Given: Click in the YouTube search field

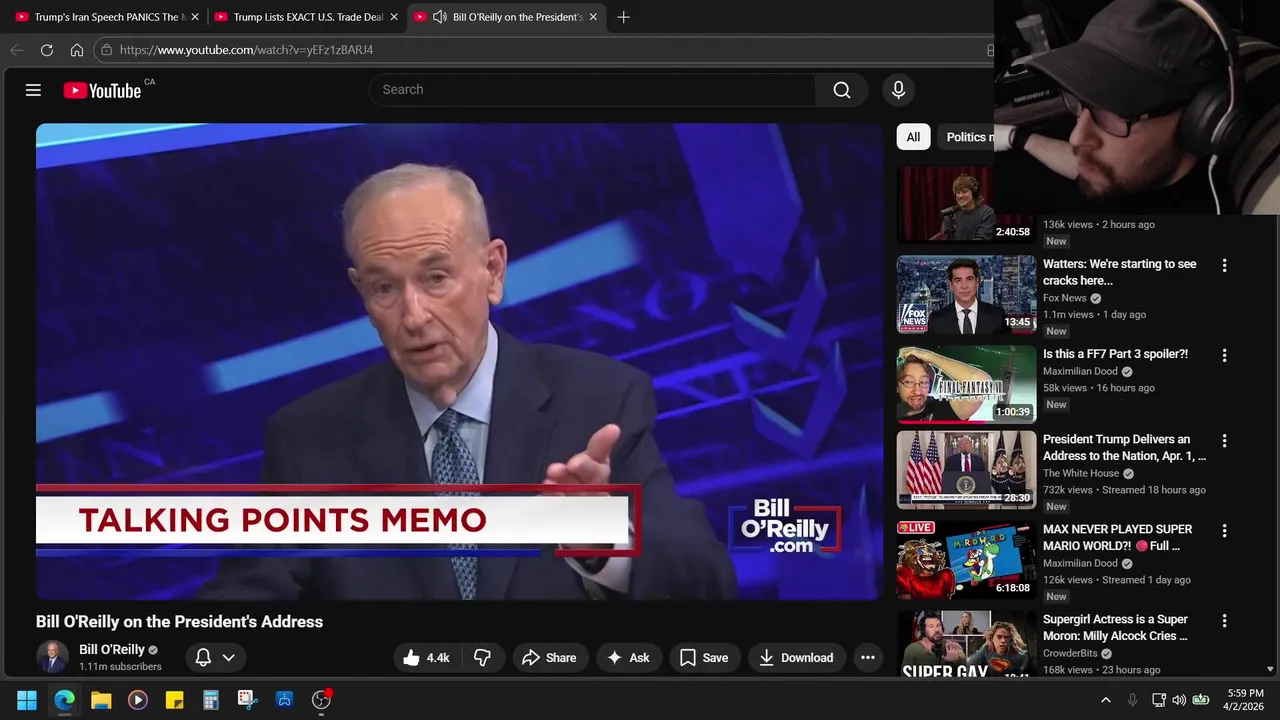Looking at the screenshot, I should pyautogui.click(x=592, y=90).
